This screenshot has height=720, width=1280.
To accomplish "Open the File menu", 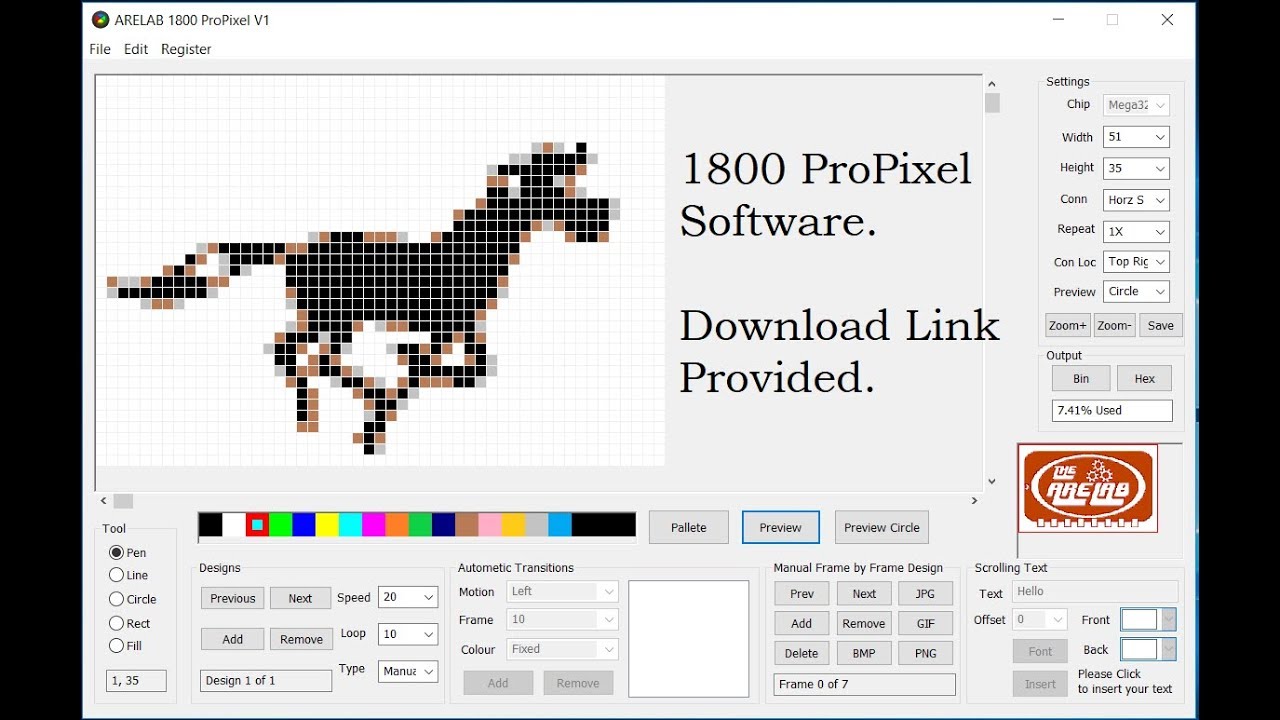I will tap(100, 49).
